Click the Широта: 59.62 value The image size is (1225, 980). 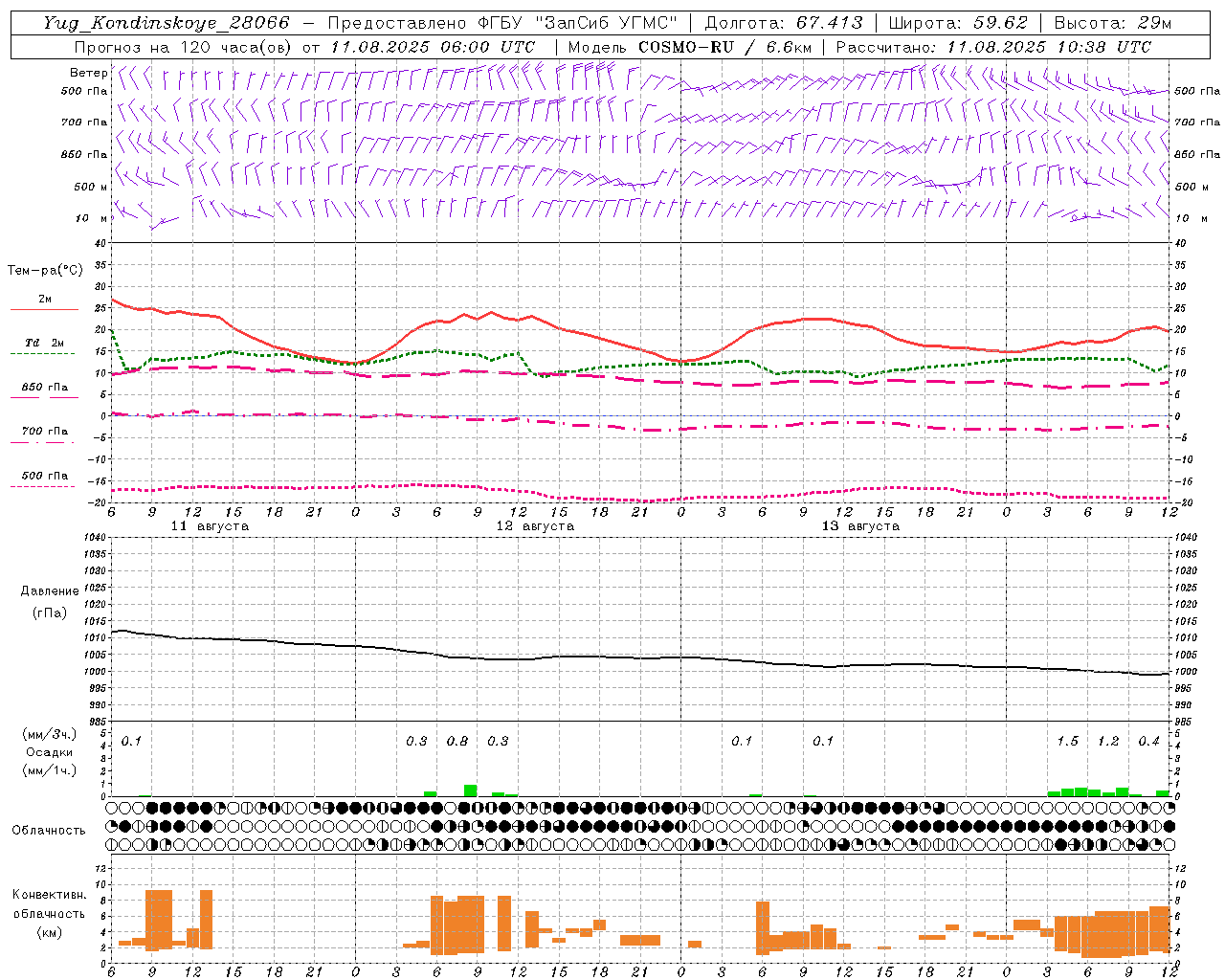958,23
